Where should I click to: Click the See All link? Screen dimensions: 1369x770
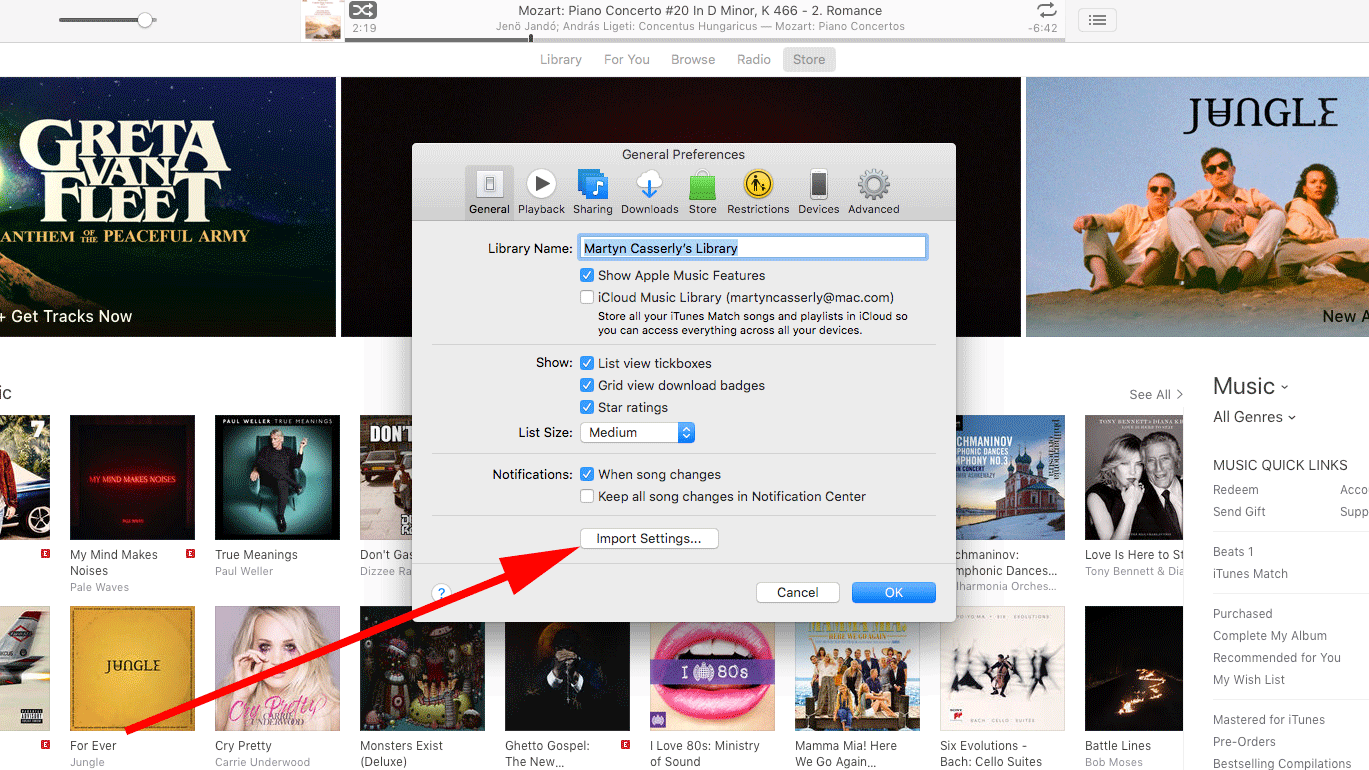pos(1156,394)
